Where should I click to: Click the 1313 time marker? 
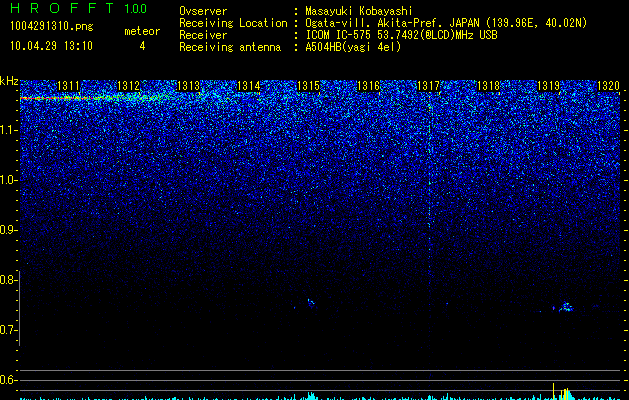(x=189, y=86)
